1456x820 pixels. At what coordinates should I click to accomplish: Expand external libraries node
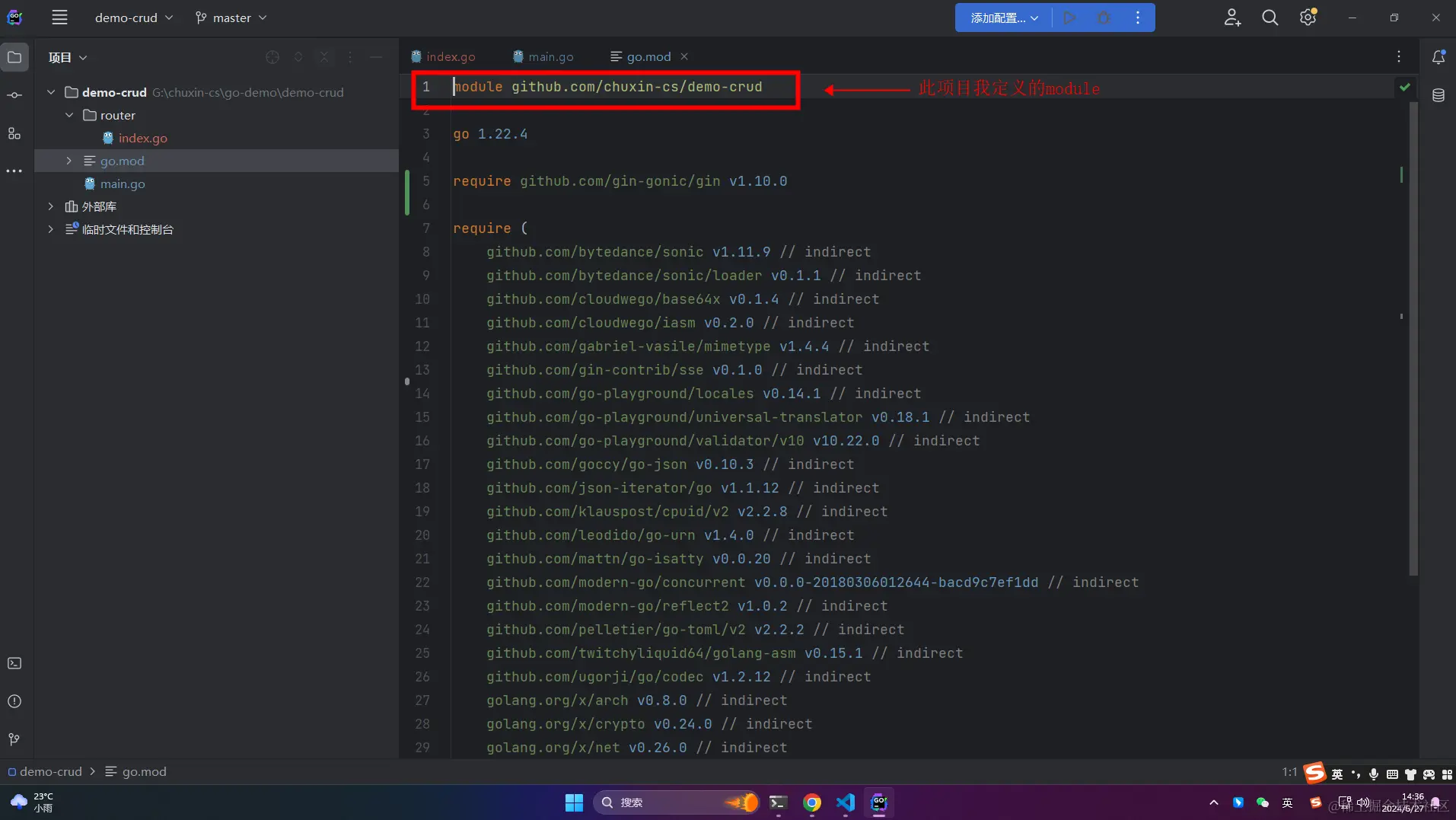[51, 206]
